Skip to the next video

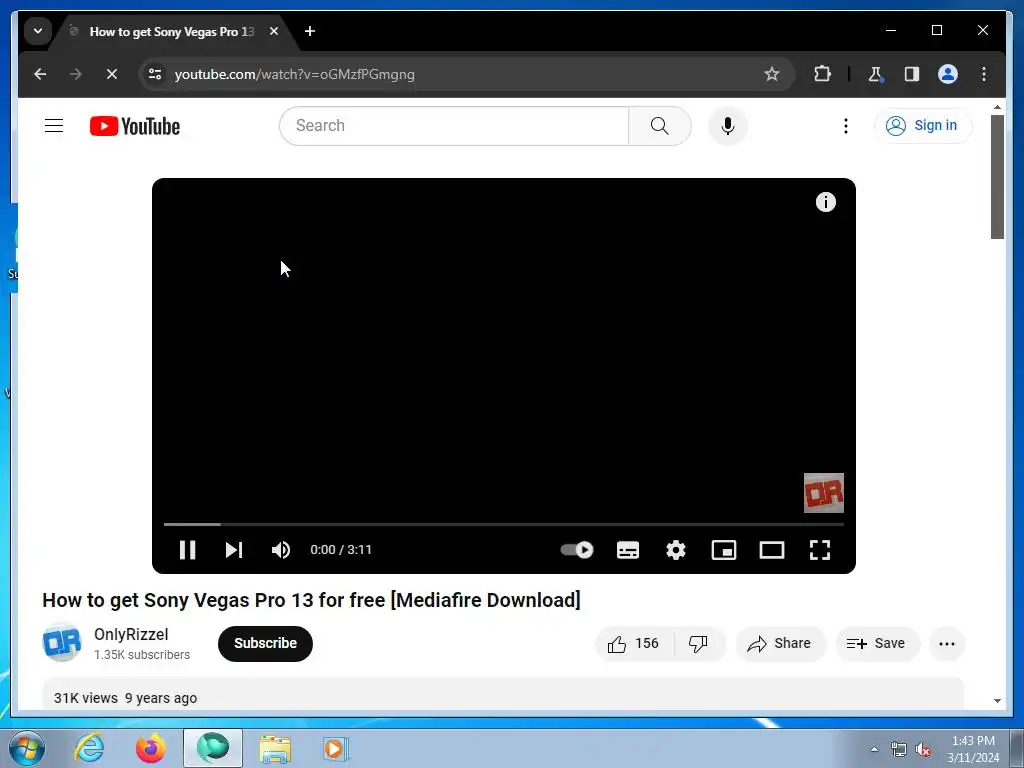(234, 550)
